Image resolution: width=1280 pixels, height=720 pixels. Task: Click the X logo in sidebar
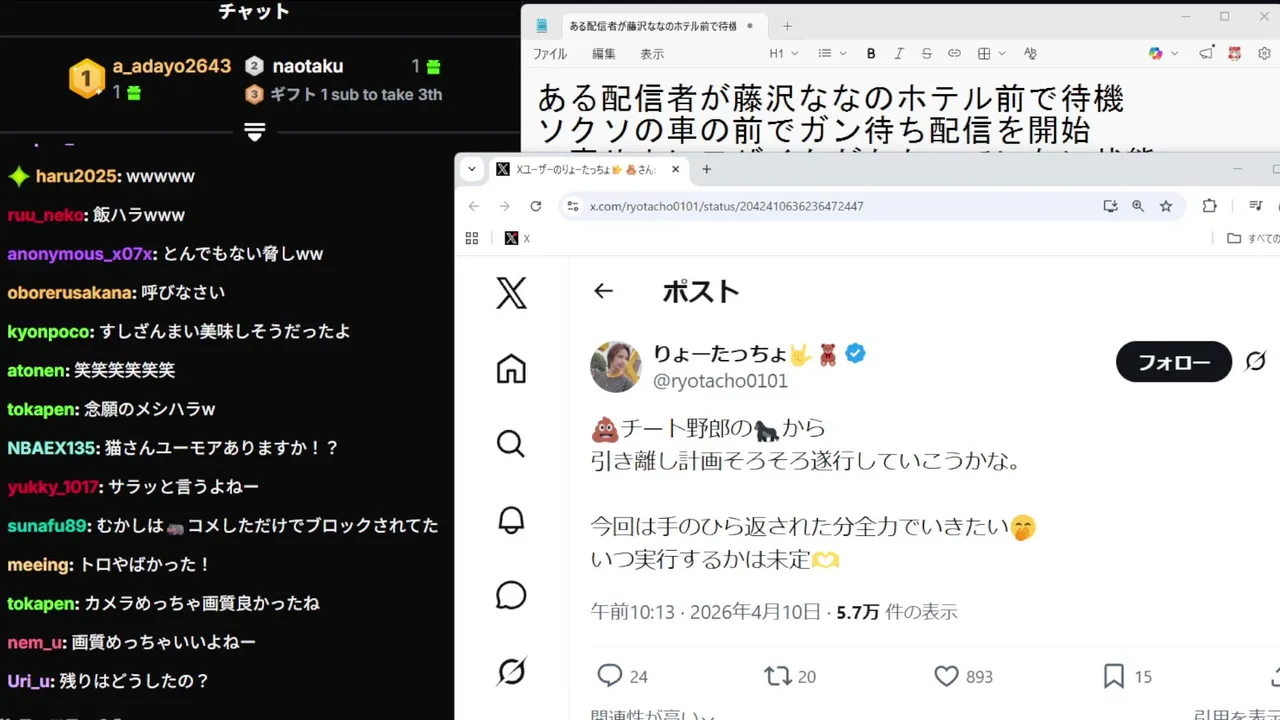click(x=511, y=293)
